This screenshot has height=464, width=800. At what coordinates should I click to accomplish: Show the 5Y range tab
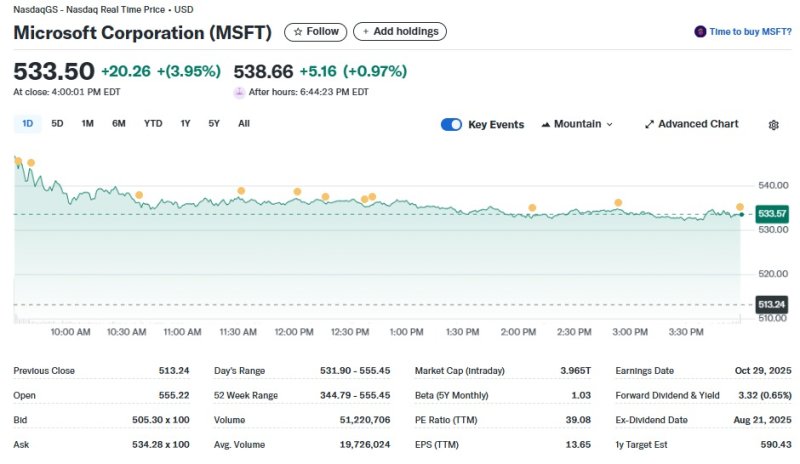tap(214, 124)
